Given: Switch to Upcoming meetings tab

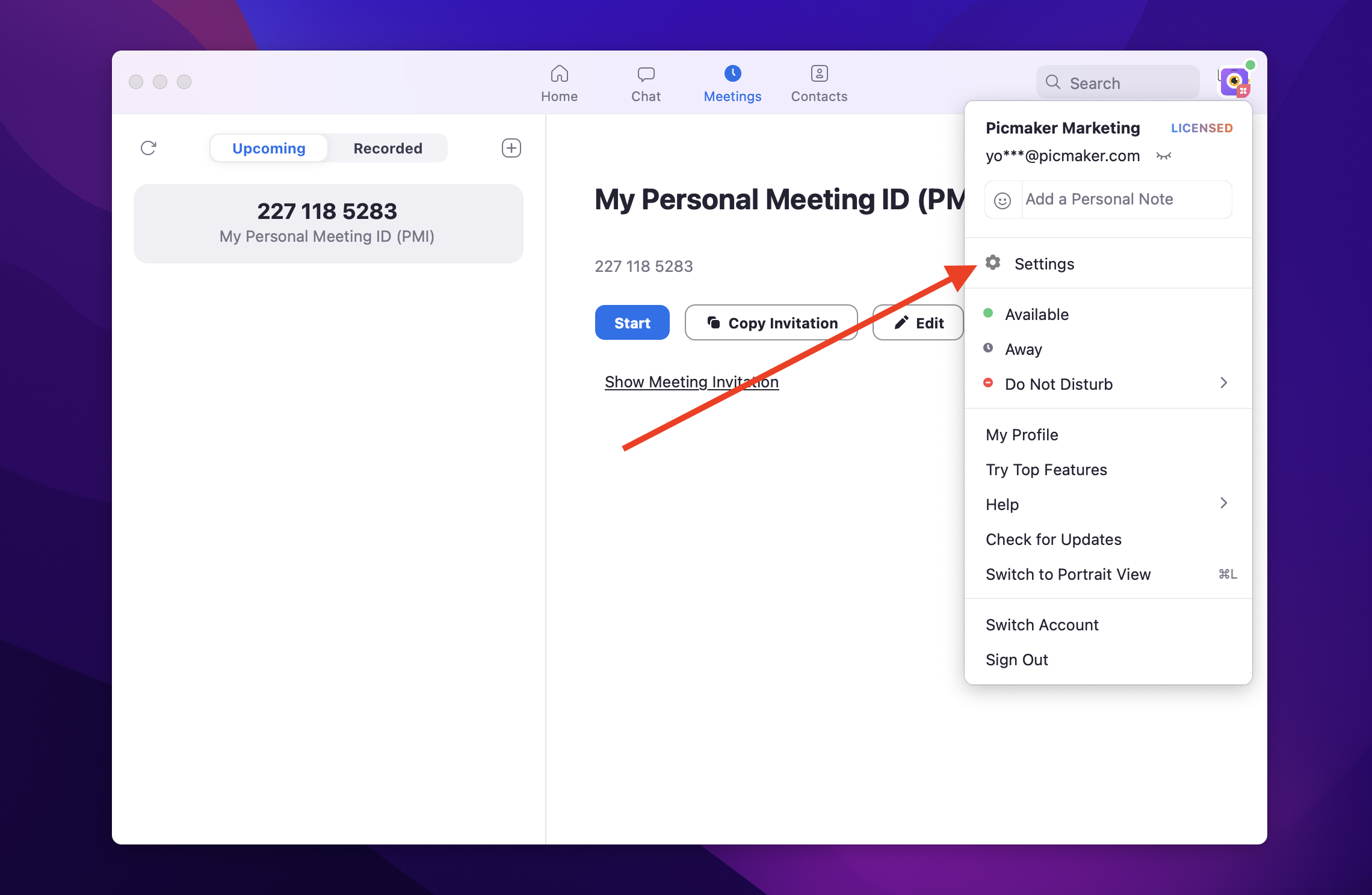Looking at the screenshot, I should tap(268, 148).
